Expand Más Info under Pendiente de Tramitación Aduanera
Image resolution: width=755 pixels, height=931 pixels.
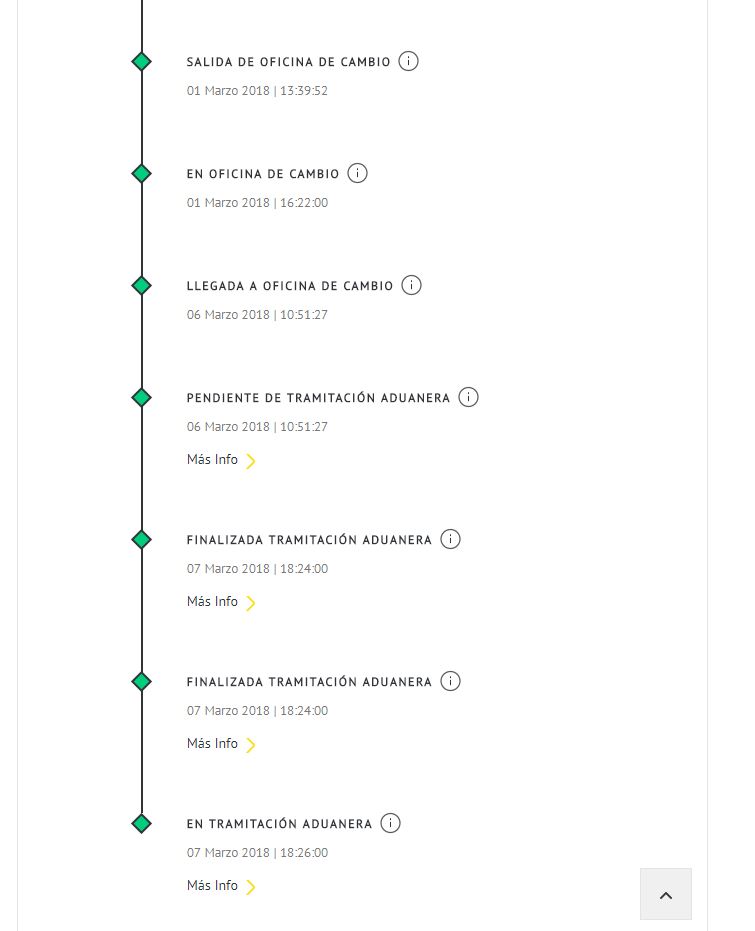(x=221, y=460)
